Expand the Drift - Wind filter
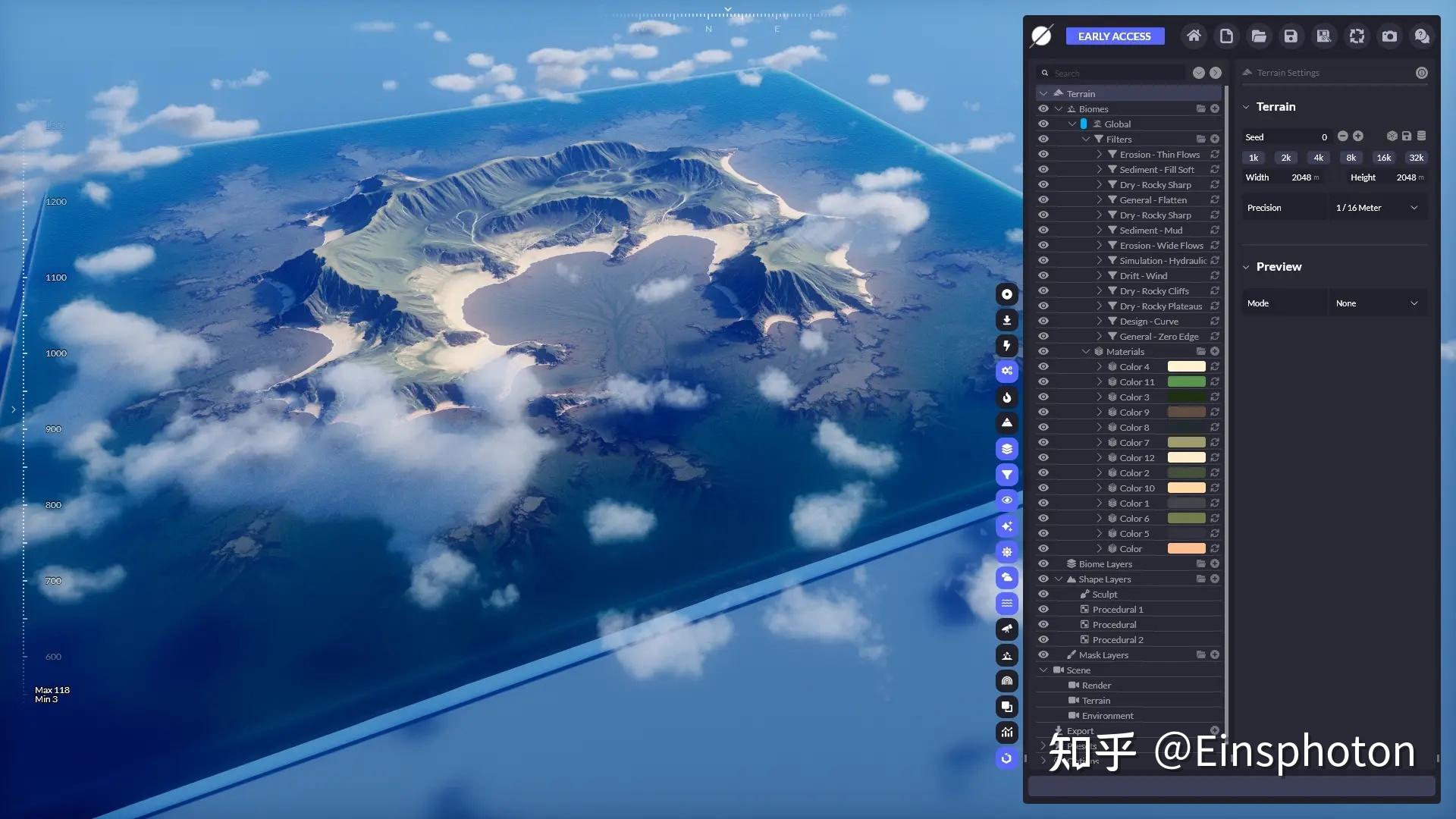Viewport: 1456px width, 819px height. tap(1099, 276)
